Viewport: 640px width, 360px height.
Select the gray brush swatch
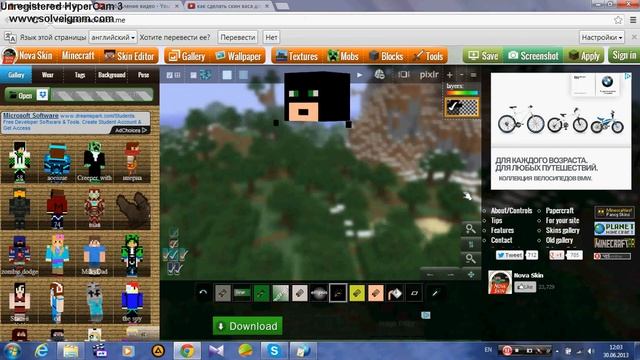coord(222,293)
